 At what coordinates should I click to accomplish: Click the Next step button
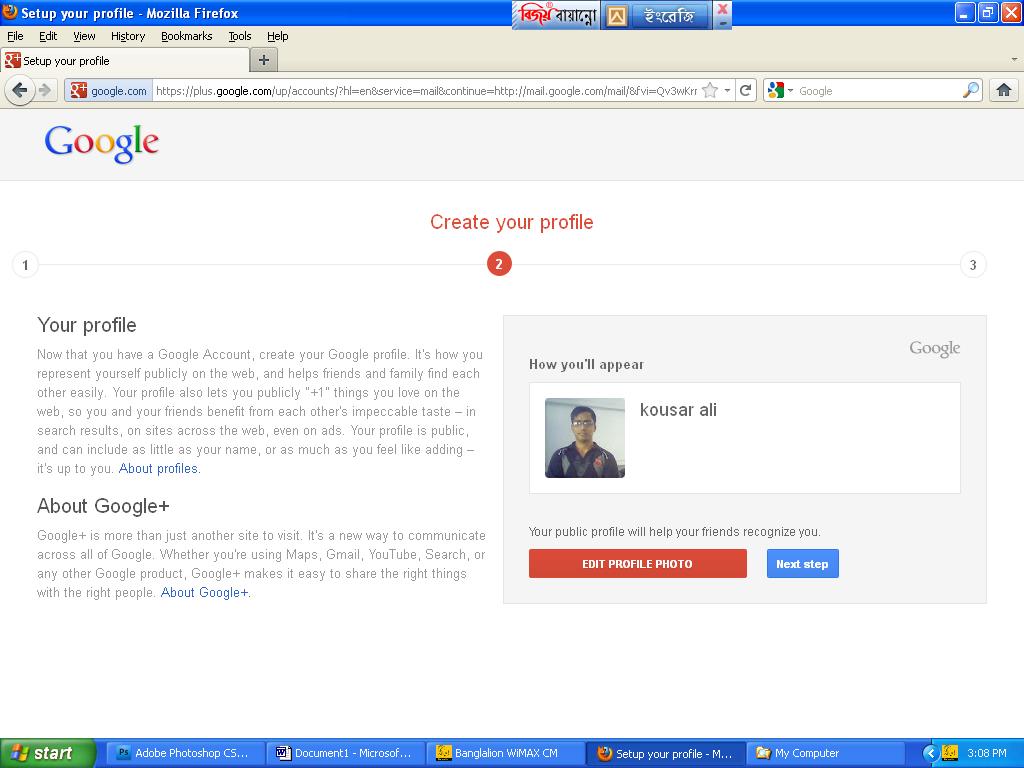[x=802, y=563]
